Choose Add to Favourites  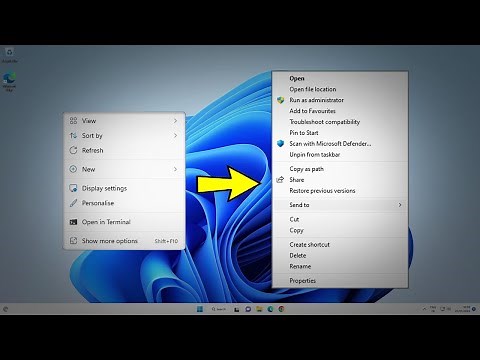(x=340, y=111)
